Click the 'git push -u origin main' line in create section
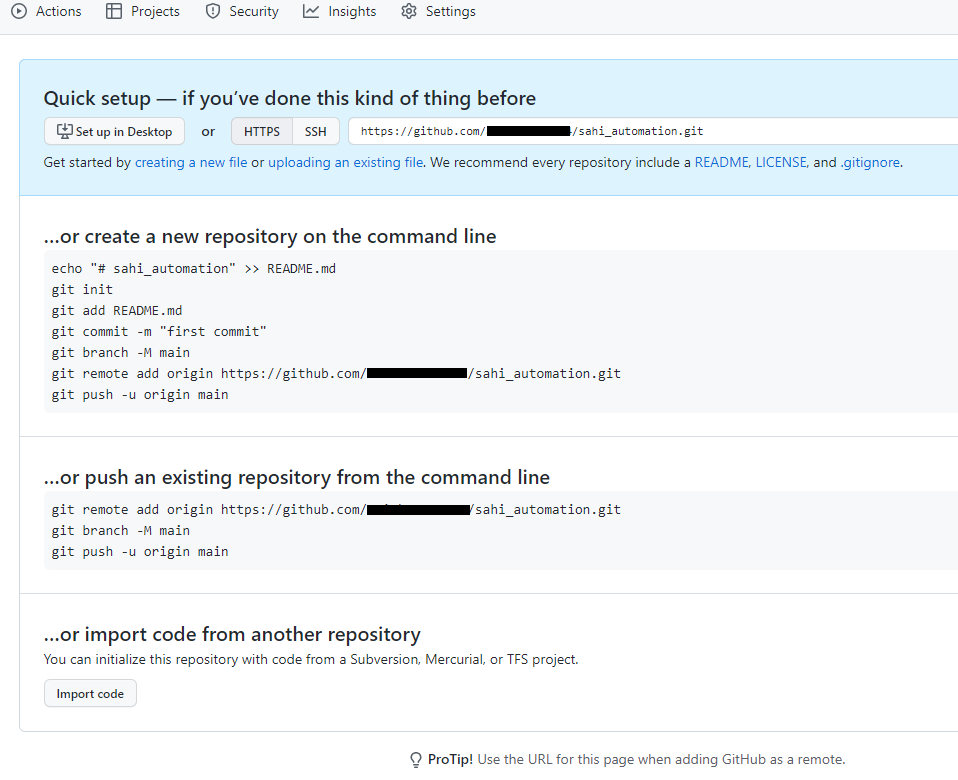This screenshot has height=780, width=958. click(x=140, y=395)
